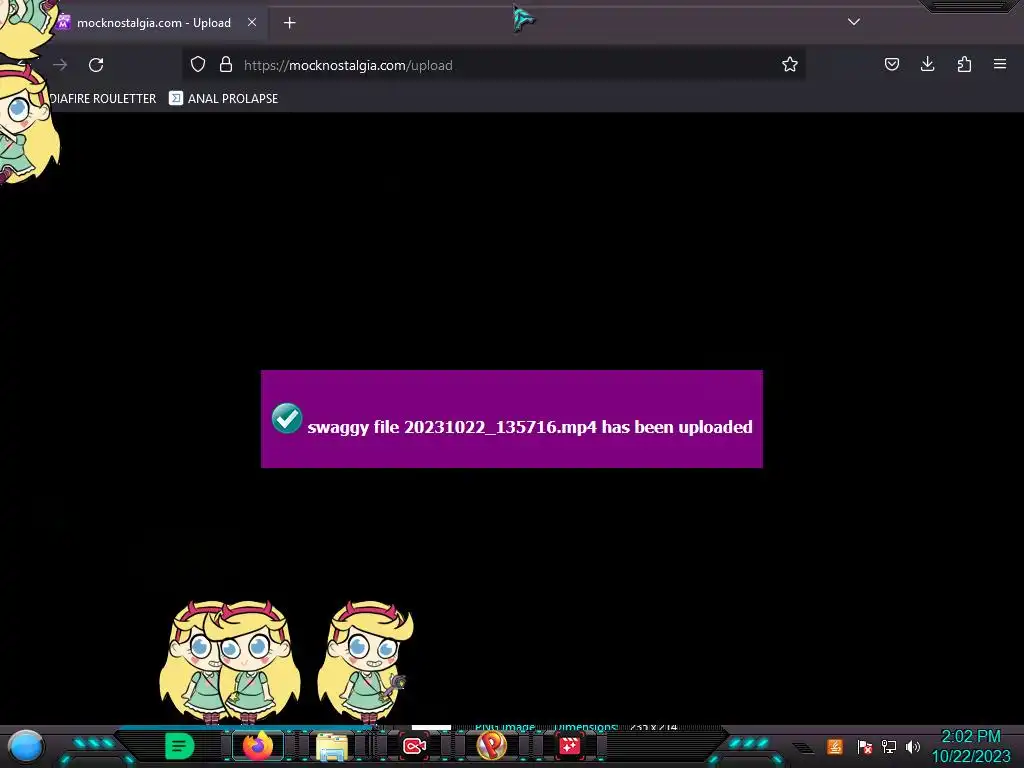Open the red sparkle video app taskbar icon
The image size is (1024, 768).
click(x=569, y=746)
